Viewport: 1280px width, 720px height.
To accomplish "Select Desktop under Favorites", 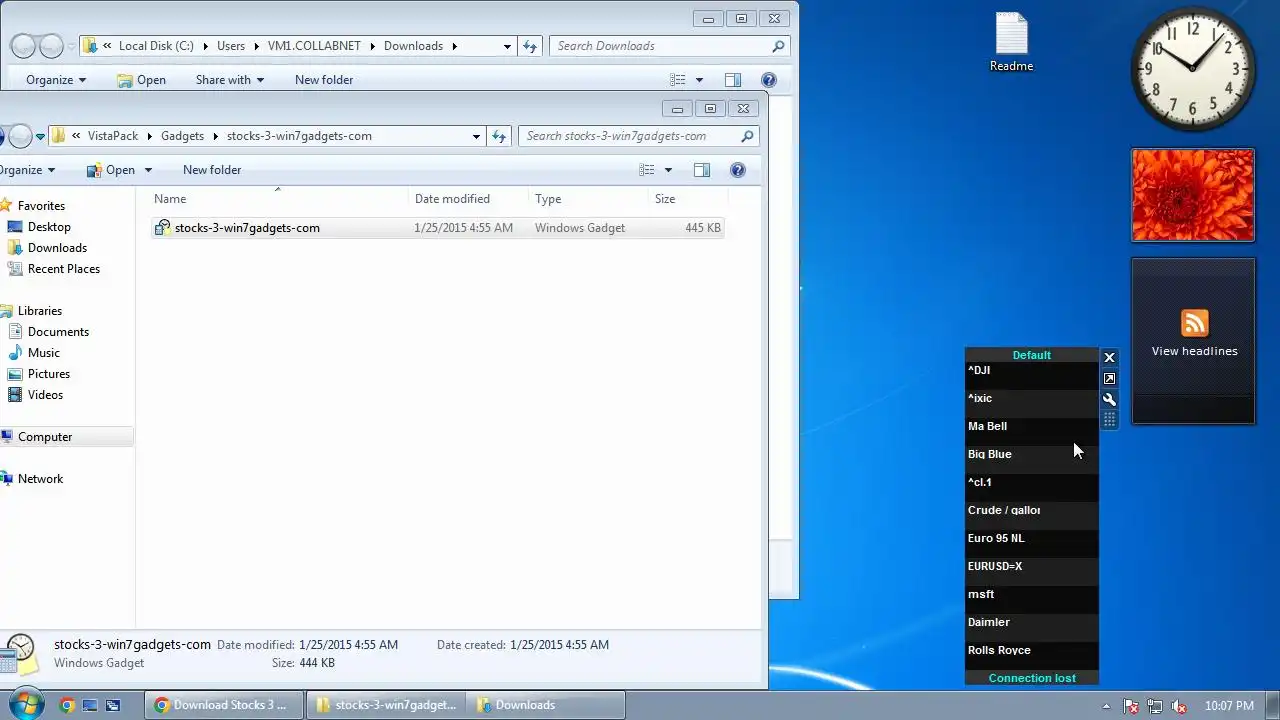I will pos(49,227).
